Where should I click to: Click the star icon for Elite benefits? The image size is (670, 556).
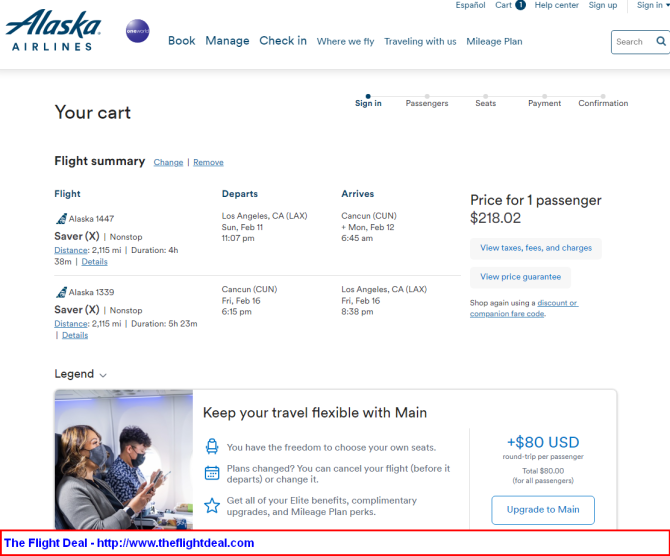(212, 506)
